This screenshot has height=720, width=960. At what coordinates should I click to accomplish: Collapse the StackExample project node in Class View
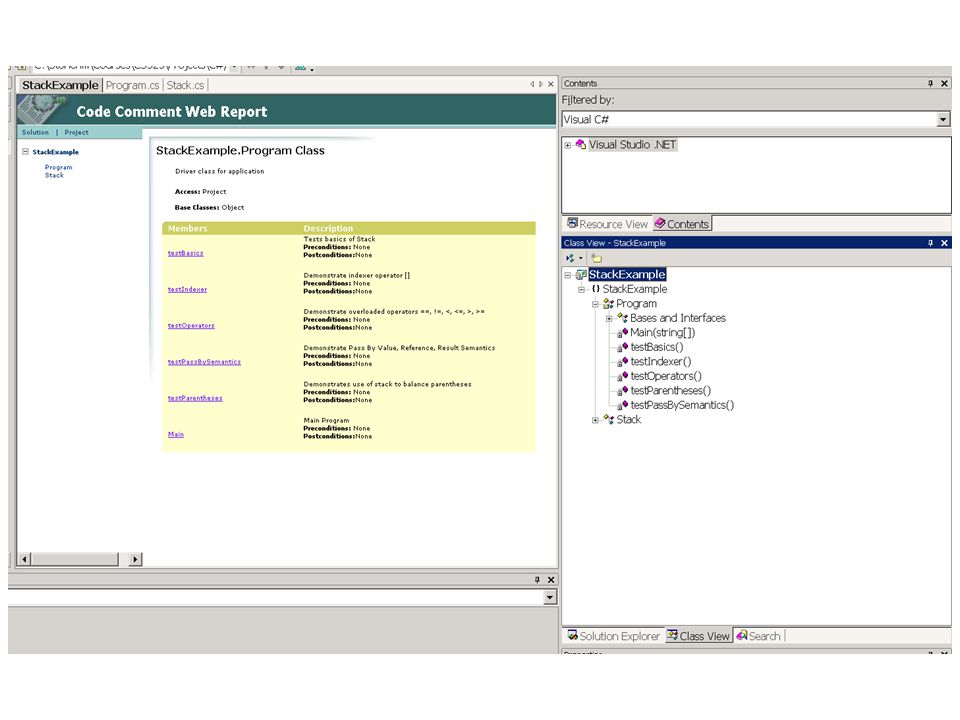[x=568, y=275]
